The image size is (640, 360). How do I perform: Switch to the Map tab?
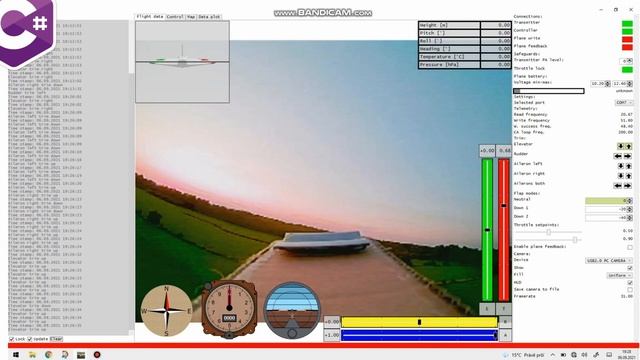pyautogui.click(x=191, y=17)
